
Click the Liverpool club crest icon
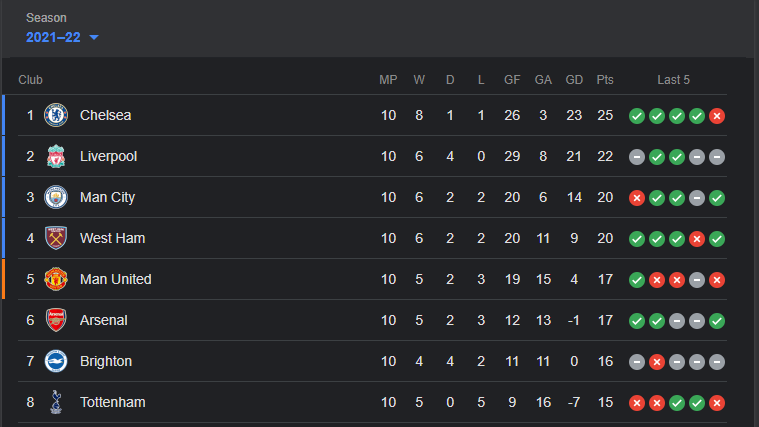pos(56,156)
